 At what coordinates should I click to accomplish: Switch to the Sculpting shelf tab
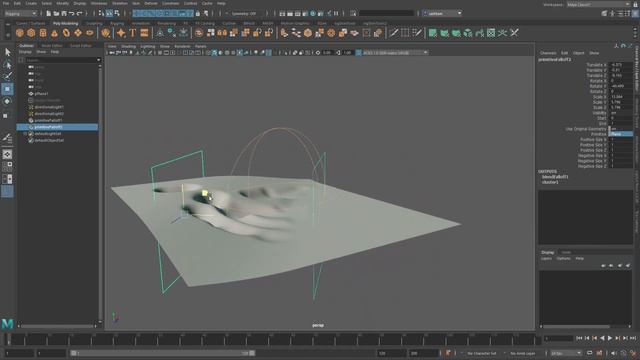(94, 24)
